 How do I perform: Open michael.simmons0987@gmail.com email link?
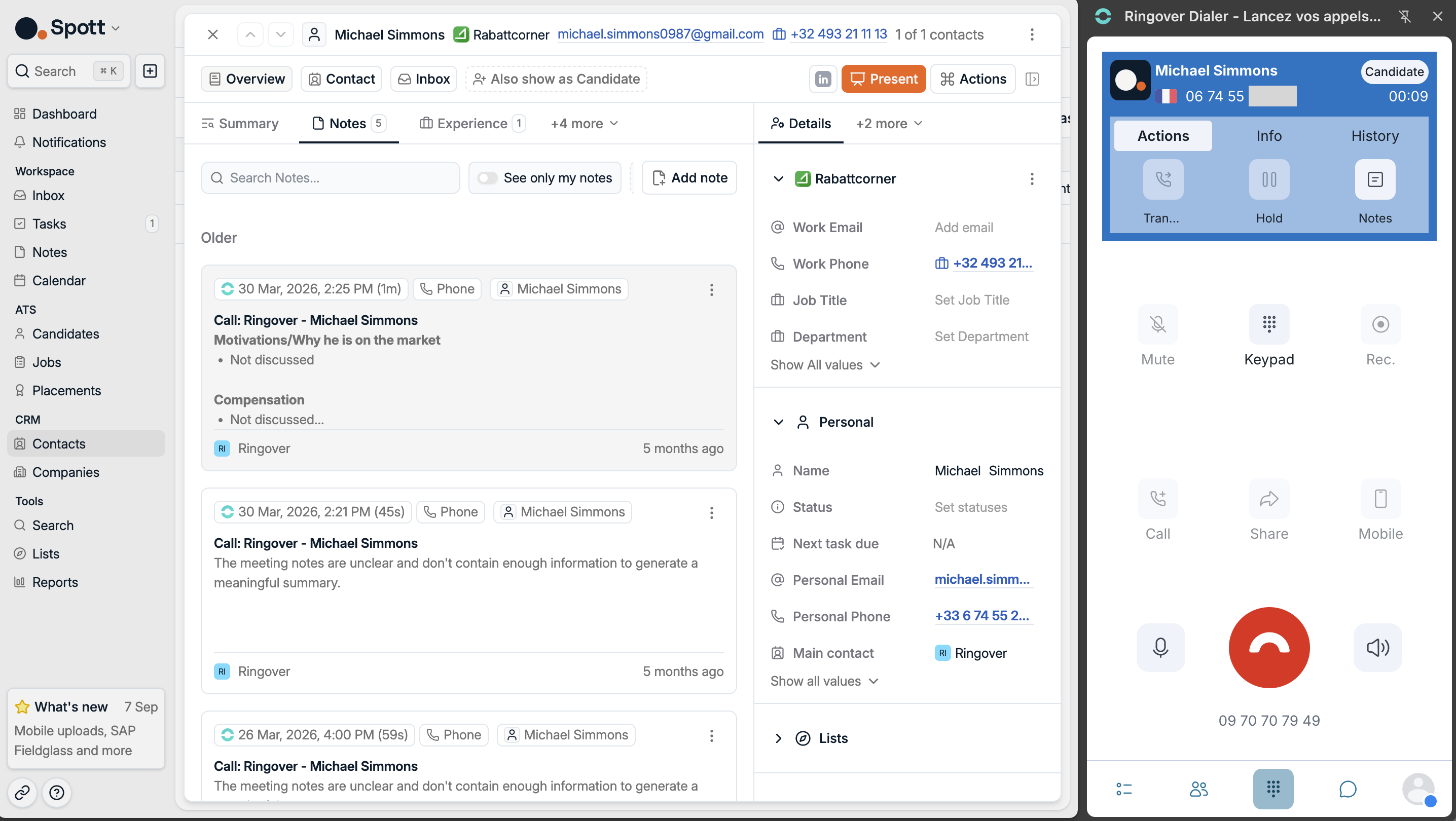coord(660,34)
